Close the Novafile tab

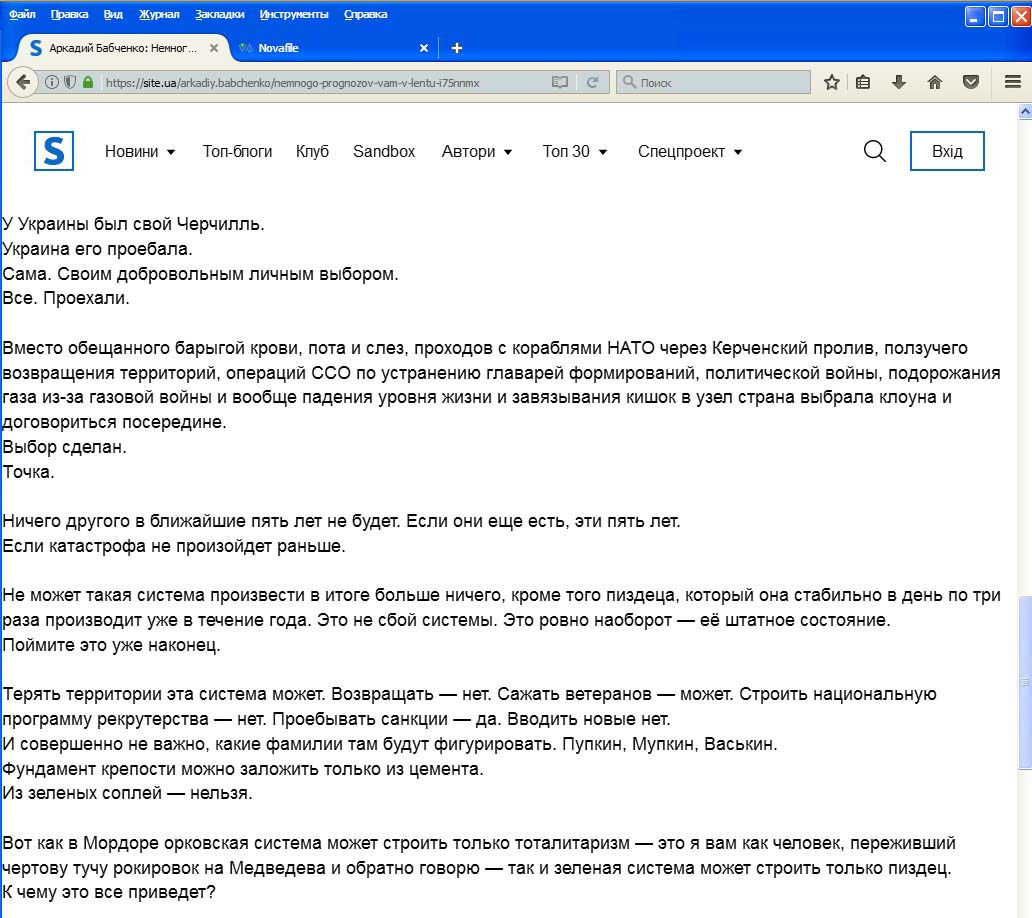coord(424,48)
